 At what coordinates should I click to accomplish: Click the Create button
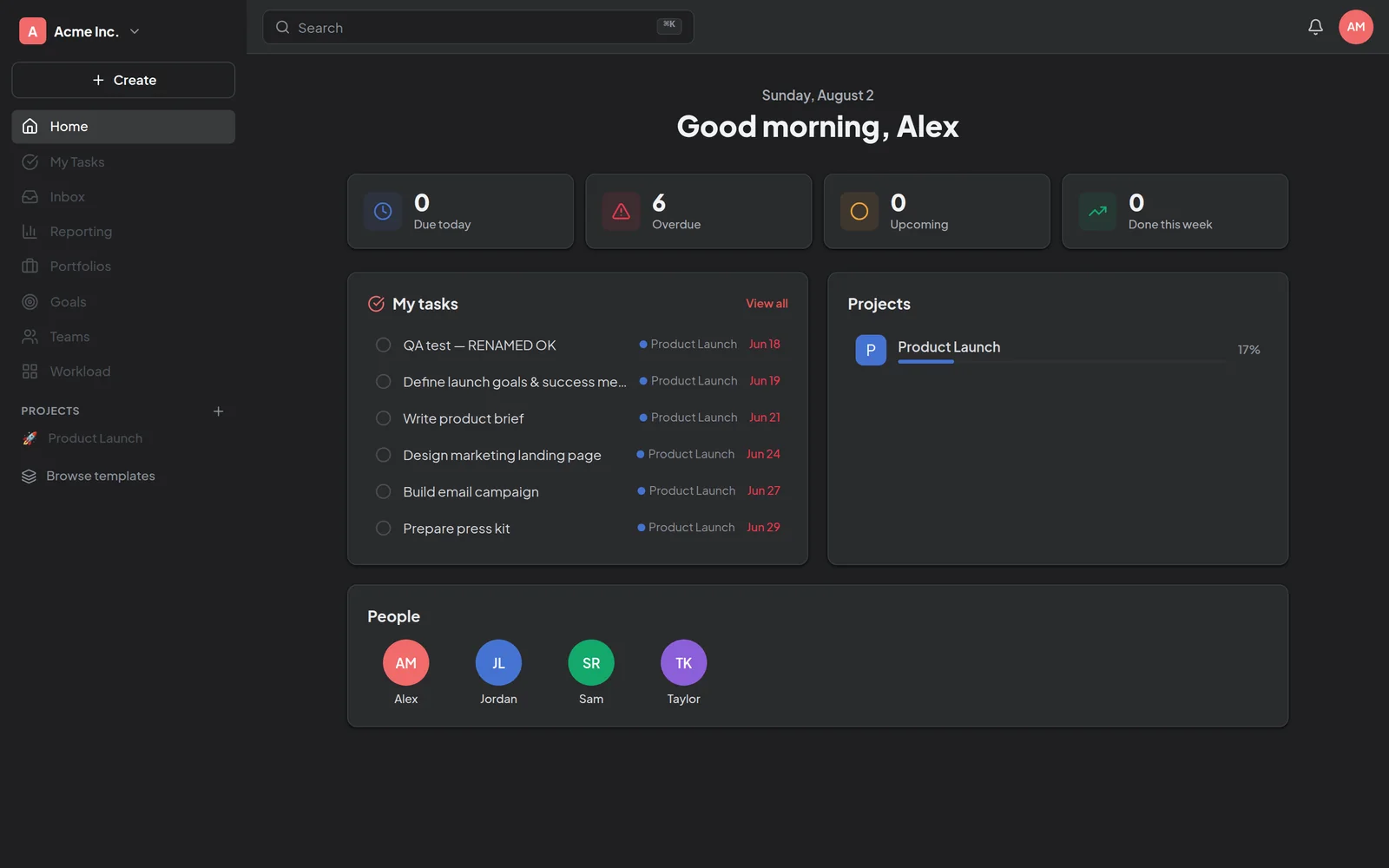pyautogui.click(x=123, y=80)
